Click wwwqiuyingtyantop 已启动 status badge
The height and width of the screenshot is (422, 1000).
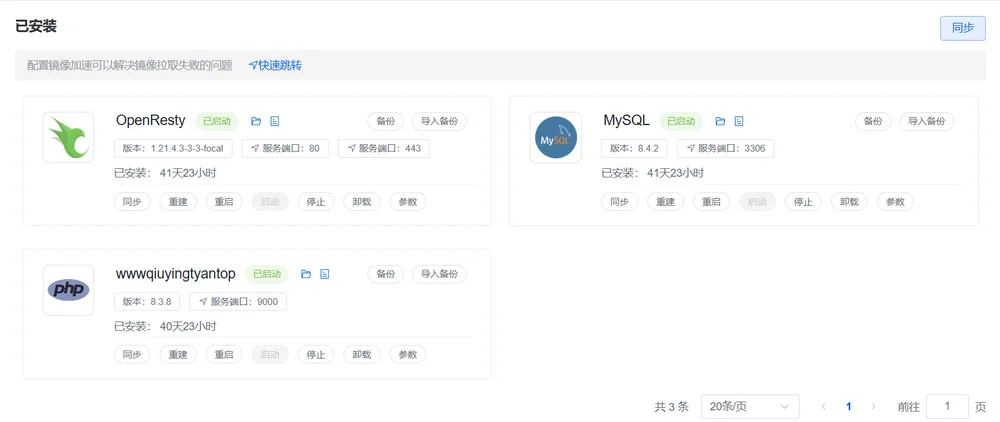[267, 274]
